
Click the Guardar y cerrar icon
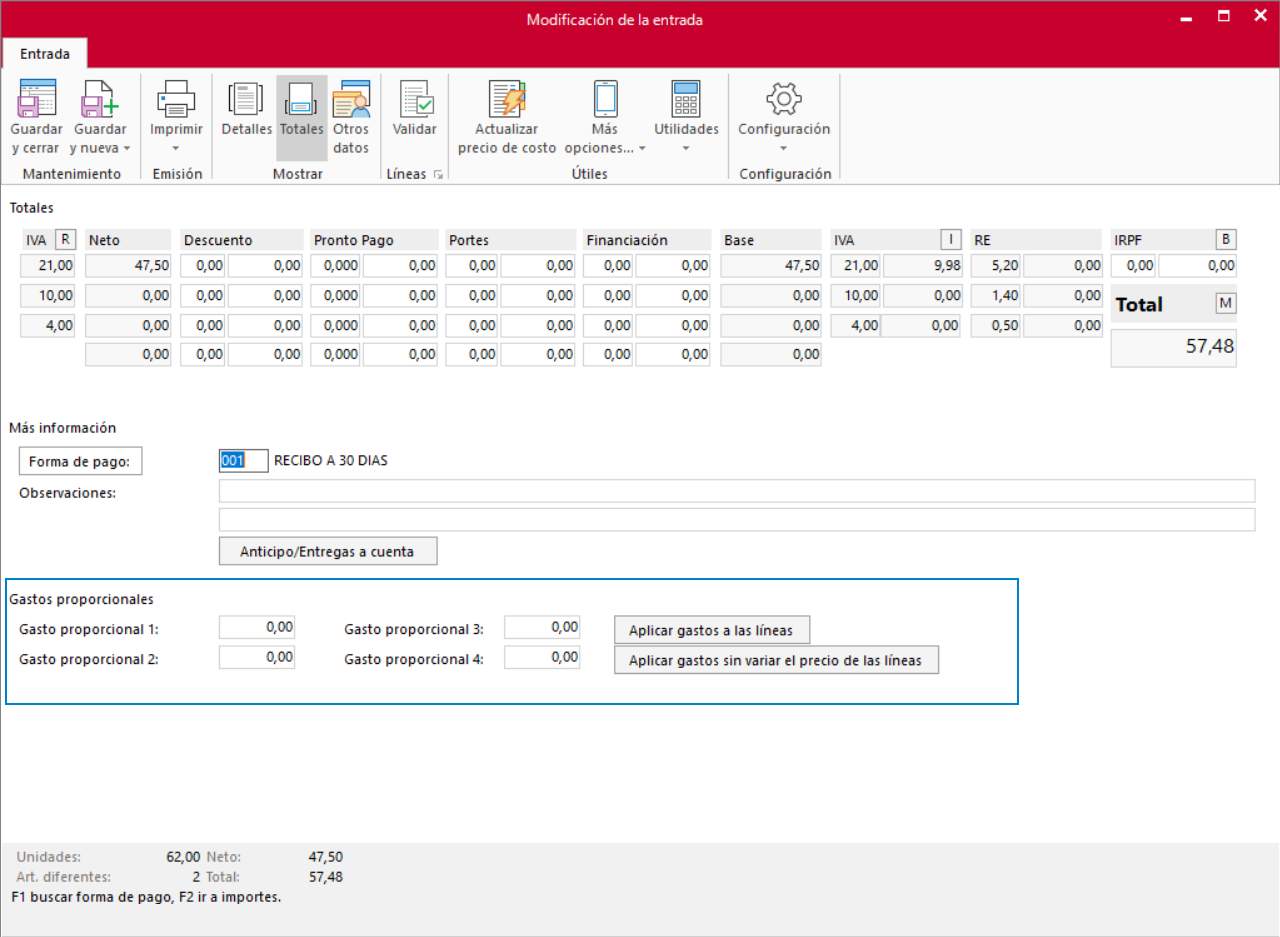[37, 99]
